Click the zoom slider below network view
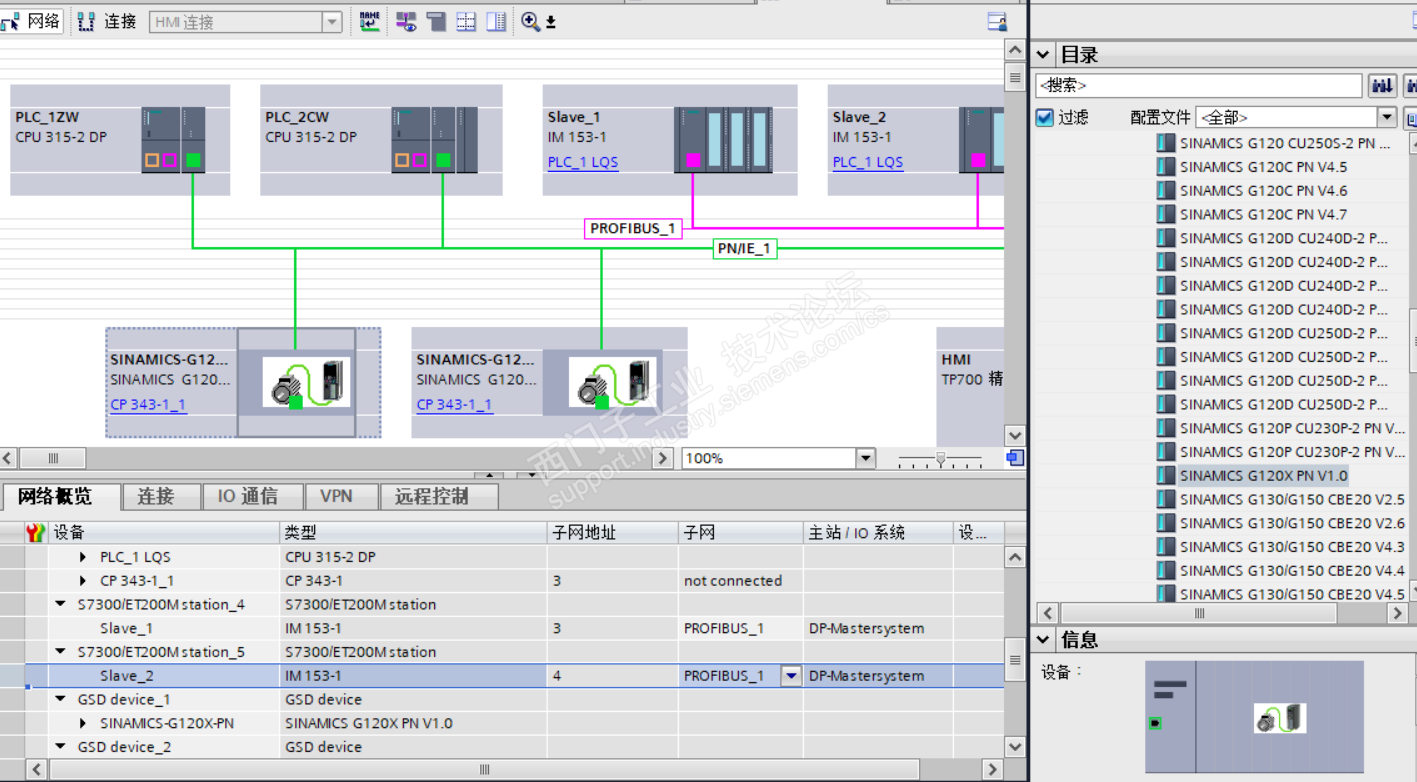 pos(940,459)
